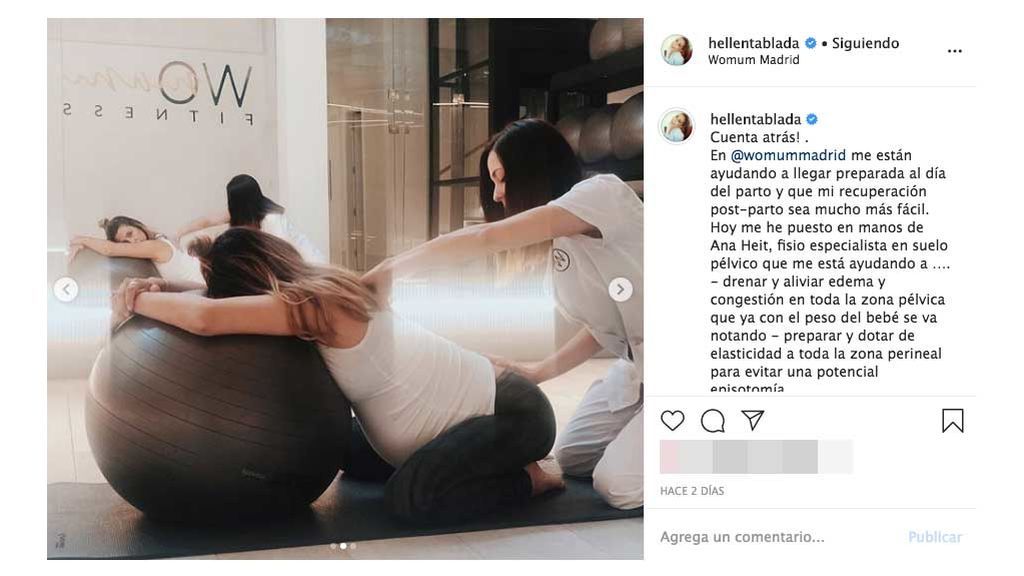Click verified badge next to header username

tap(810, 43)
